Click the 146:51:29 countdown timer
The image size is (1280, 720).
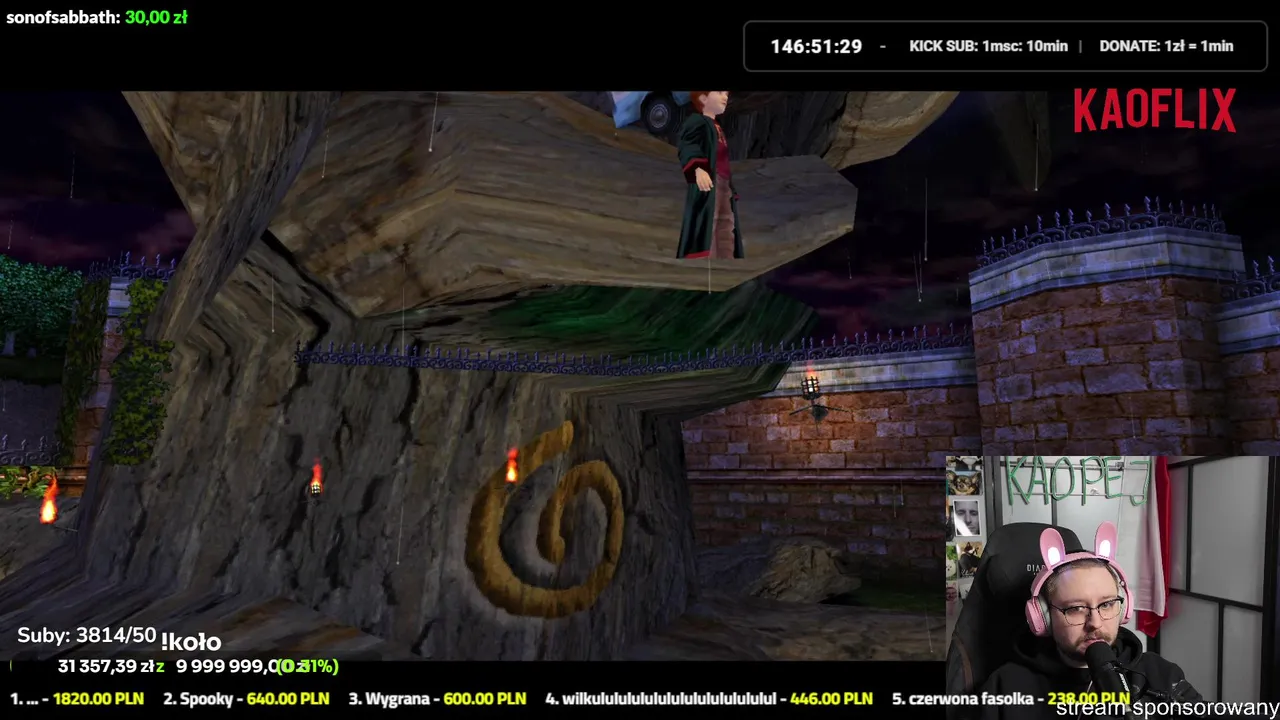(x=816, y=46)
